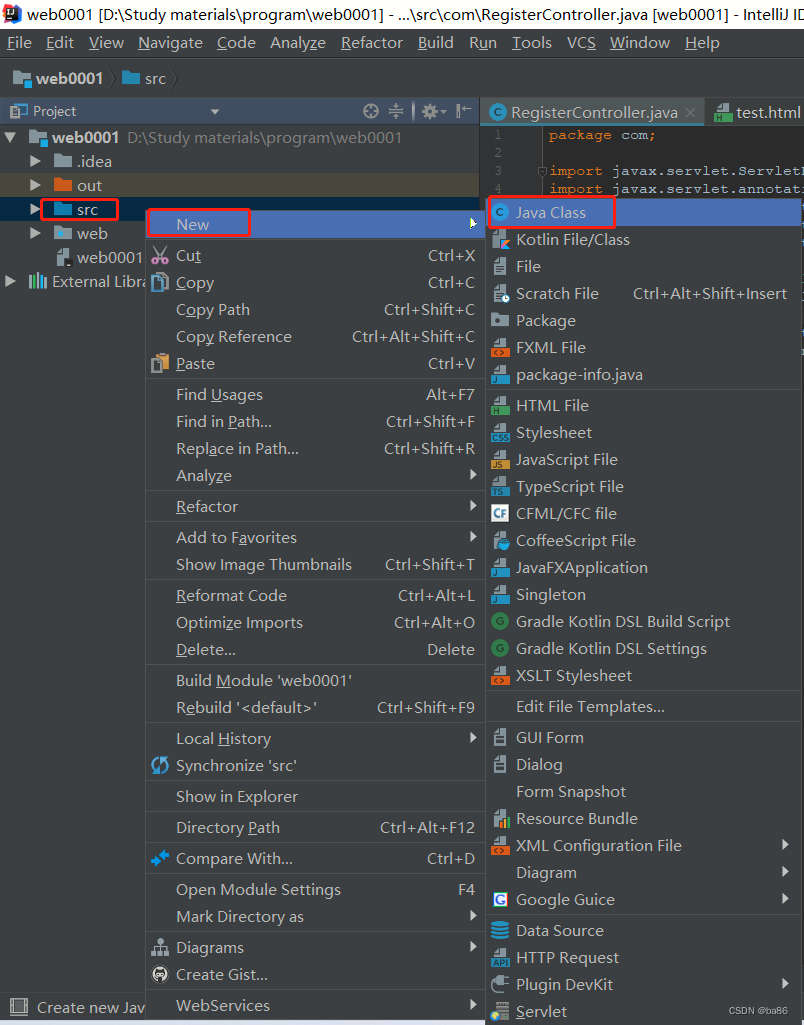
Task: Choose Open Module Settings entry
Action: pos(315,890)
